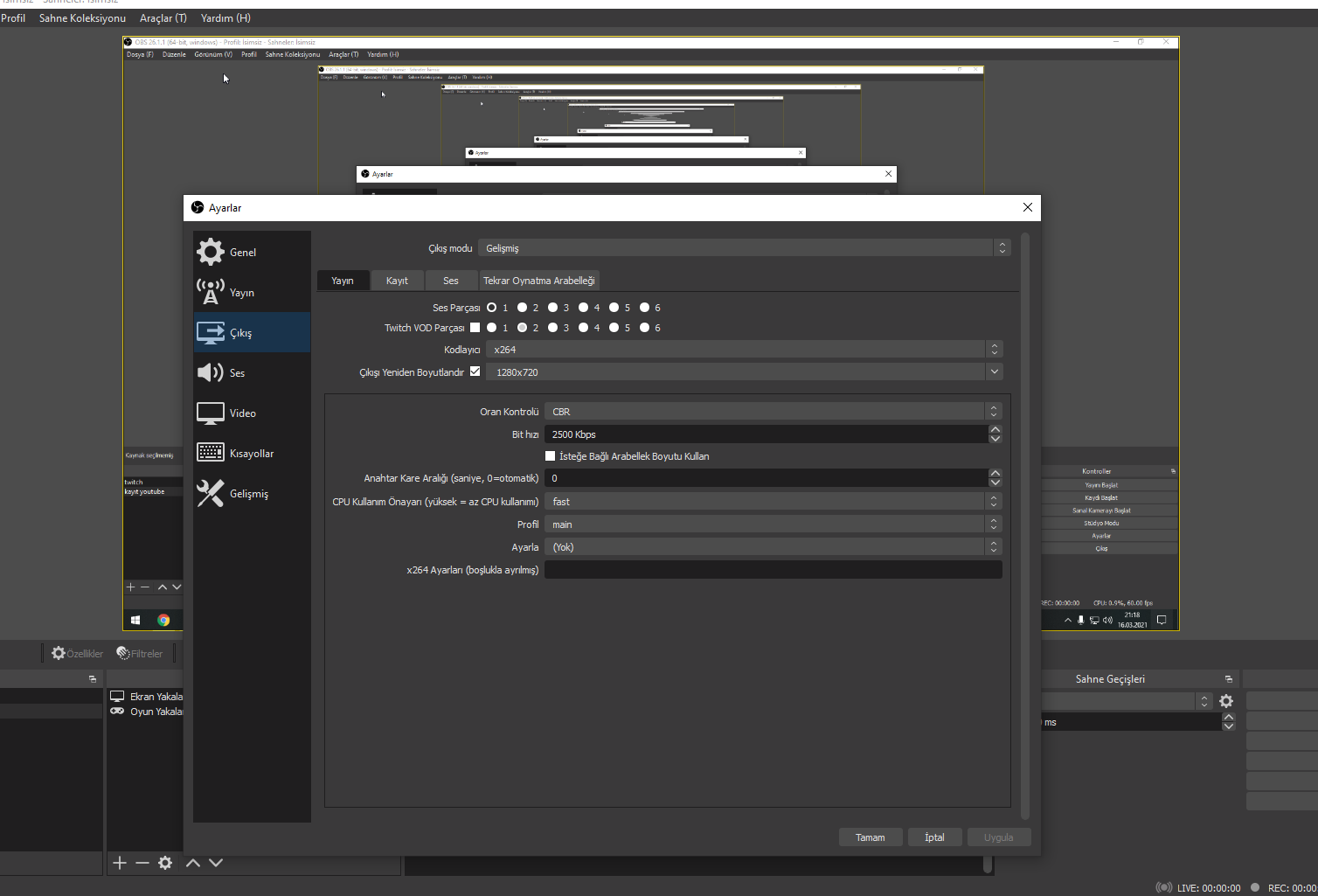The height and width of the screenshot is (896, 1318).
Task: Open the Kodlayıcı encoder dropdown
Action: point(745,350)
